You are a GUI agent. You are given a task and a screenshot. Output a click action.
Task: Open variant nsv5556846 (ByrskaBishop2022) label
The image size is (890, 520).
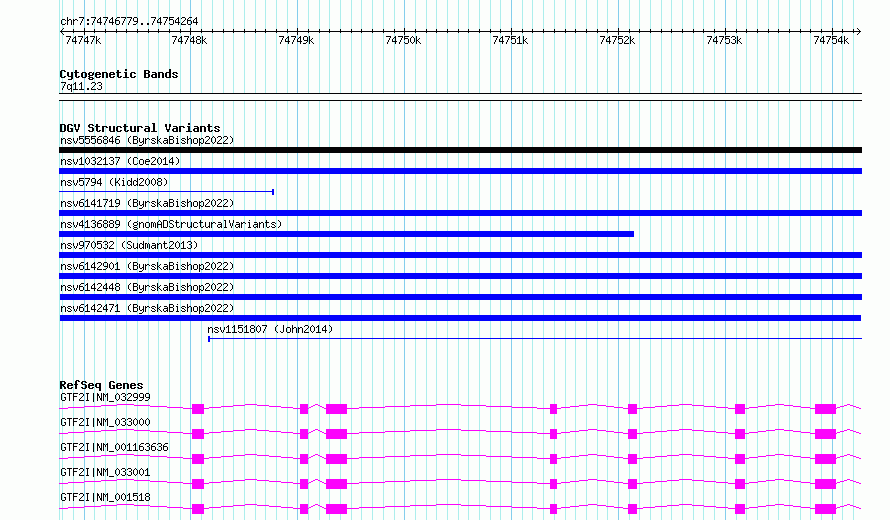pyautogui.click(x=147, y=140)
